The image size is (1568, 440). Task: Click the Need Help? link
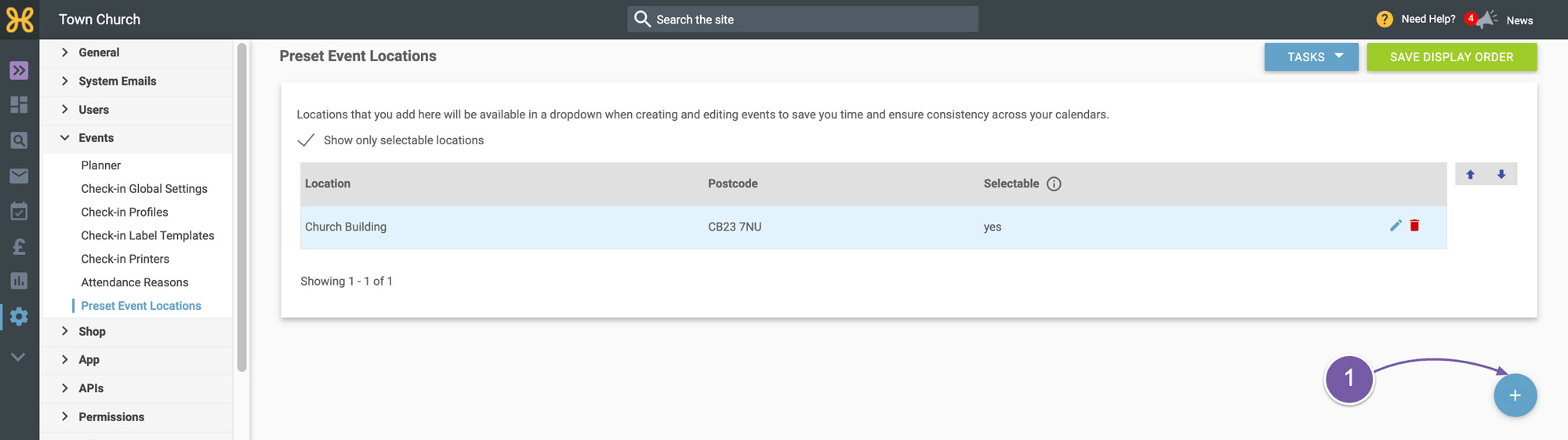click(x=1428, y=20)
